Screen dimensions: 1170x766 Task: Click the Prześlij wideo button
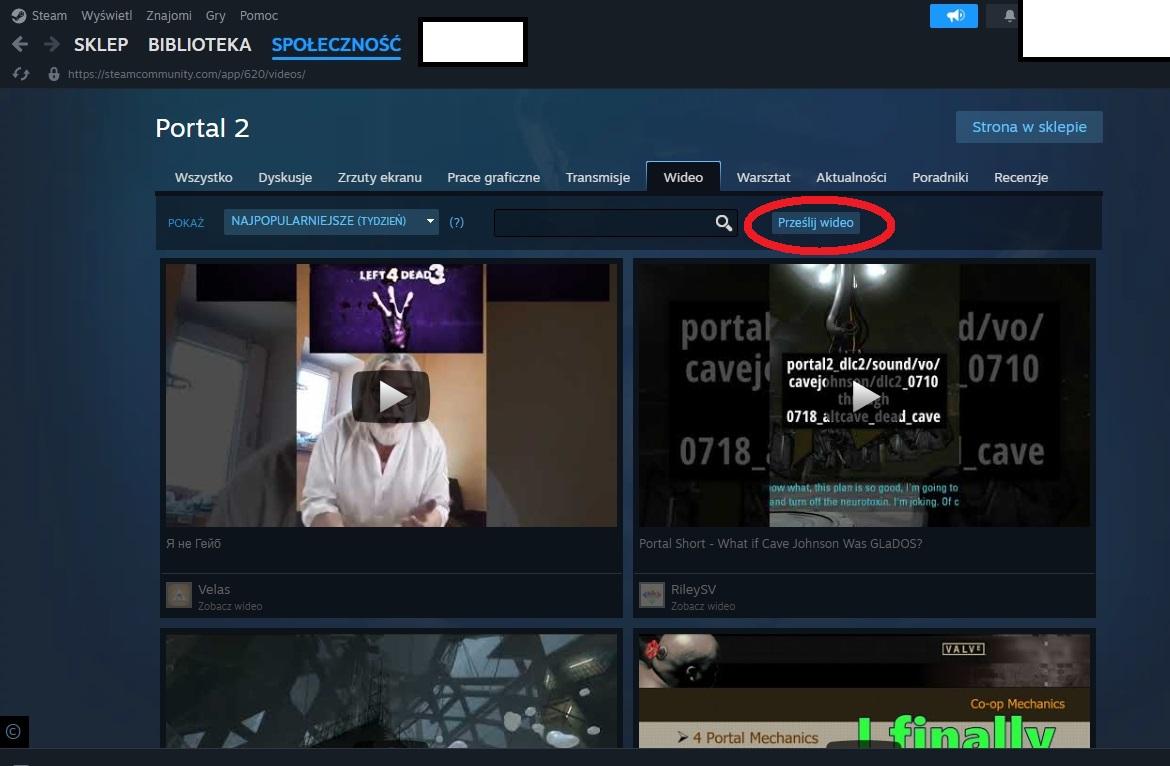coord(816,222)
